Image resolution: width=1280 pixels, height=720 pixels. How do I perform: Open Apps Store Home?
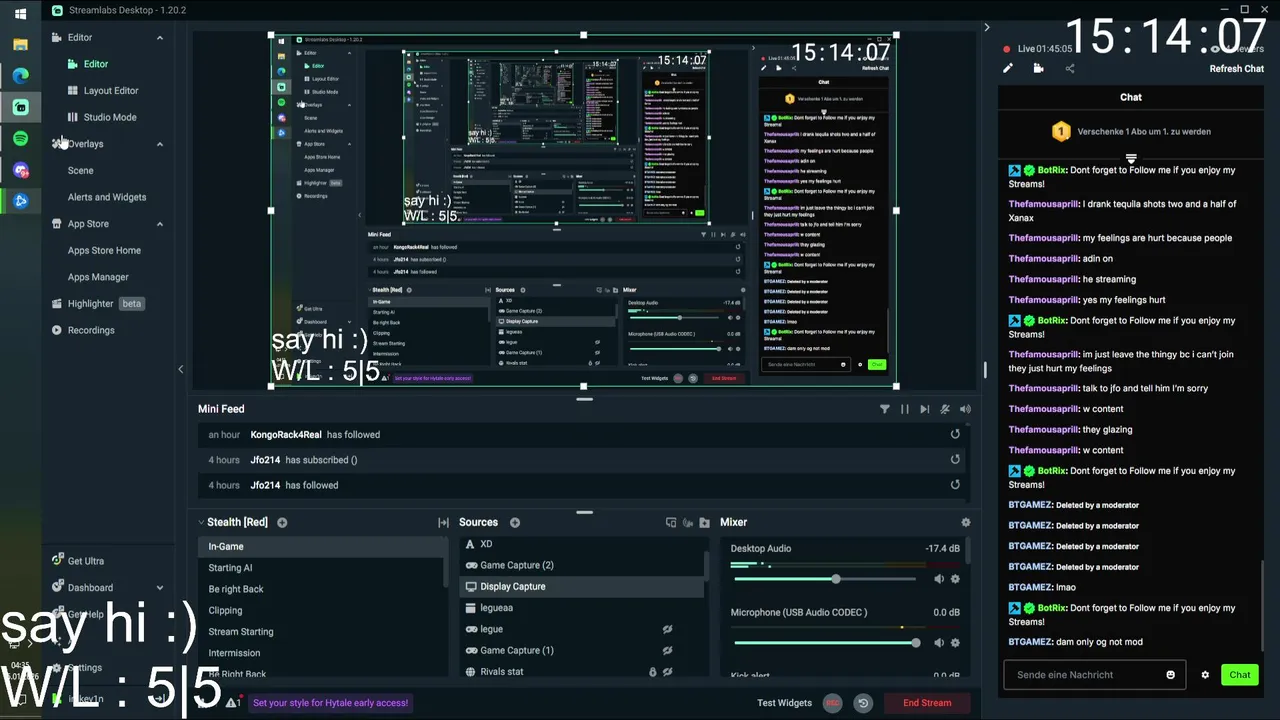coord(104,250)
